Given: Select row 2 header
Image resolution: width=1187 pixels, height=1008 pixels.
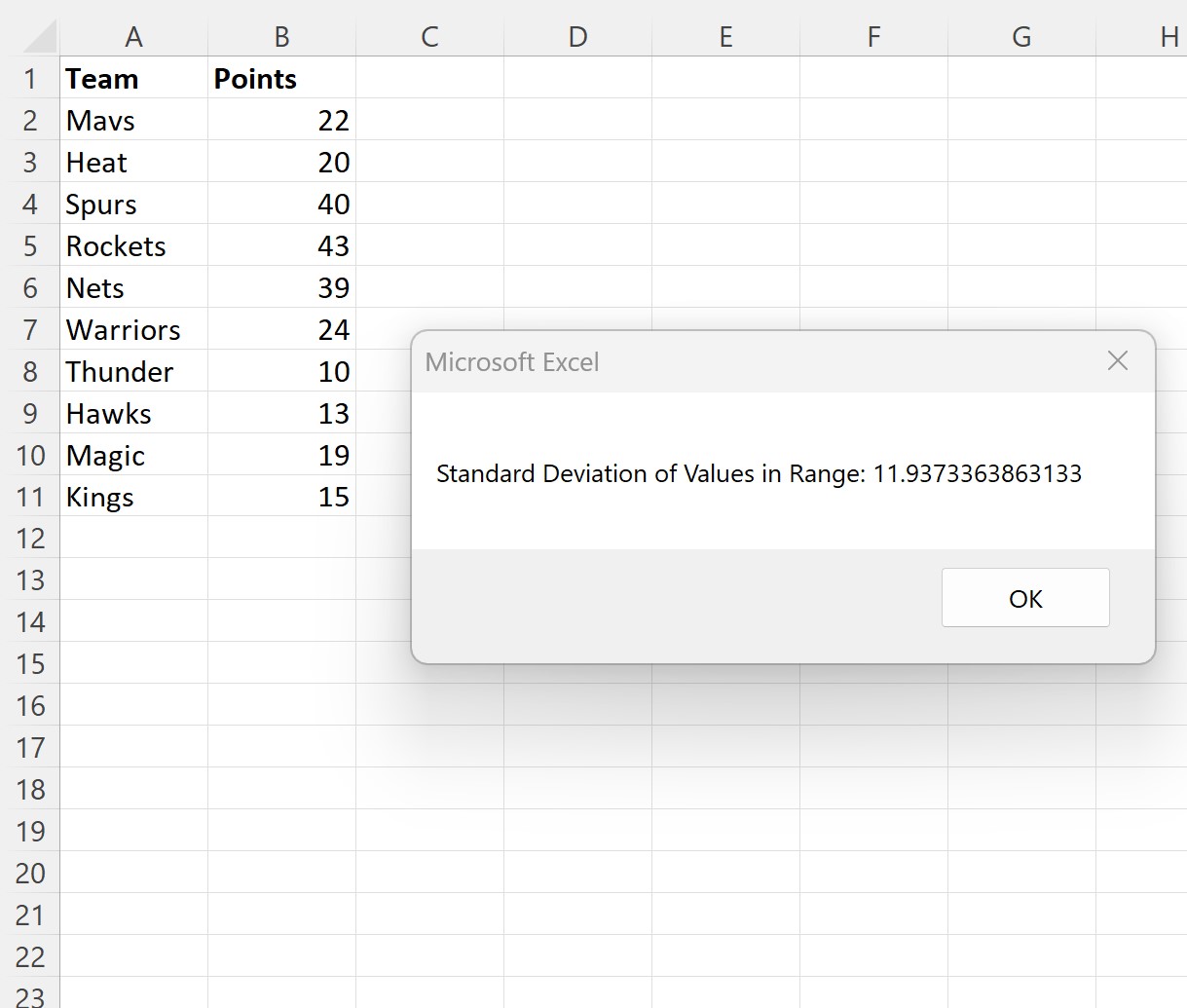Looking at the screenshot, I should click(x=30, y=120).
